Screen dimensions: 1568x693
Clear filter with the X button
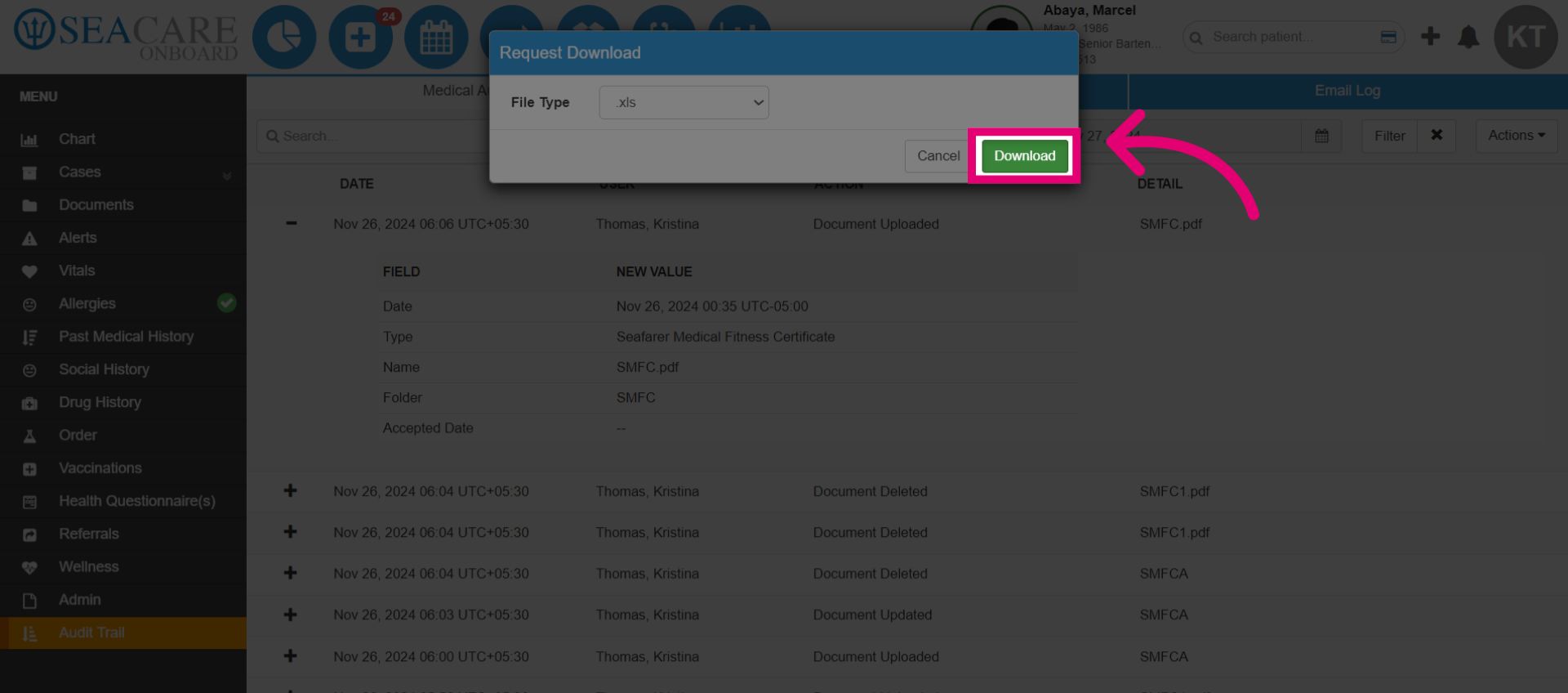click(x=1437, y=136)
